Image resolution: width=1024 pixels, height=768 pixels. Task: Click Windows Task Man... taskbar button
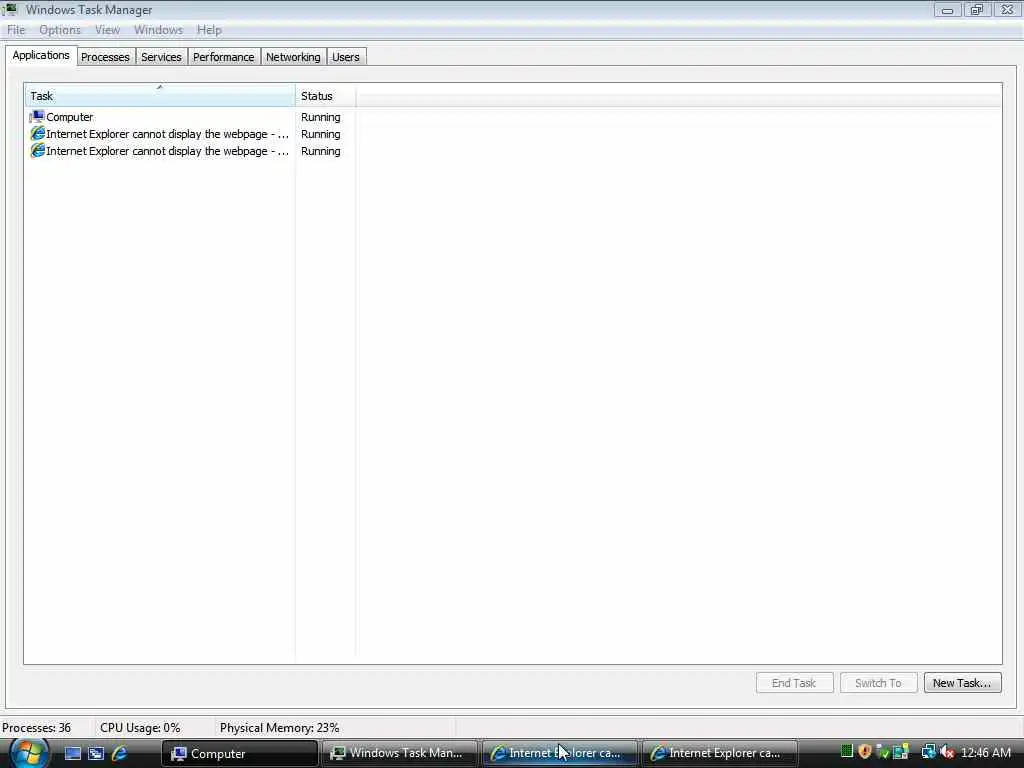tap(400, 753)
